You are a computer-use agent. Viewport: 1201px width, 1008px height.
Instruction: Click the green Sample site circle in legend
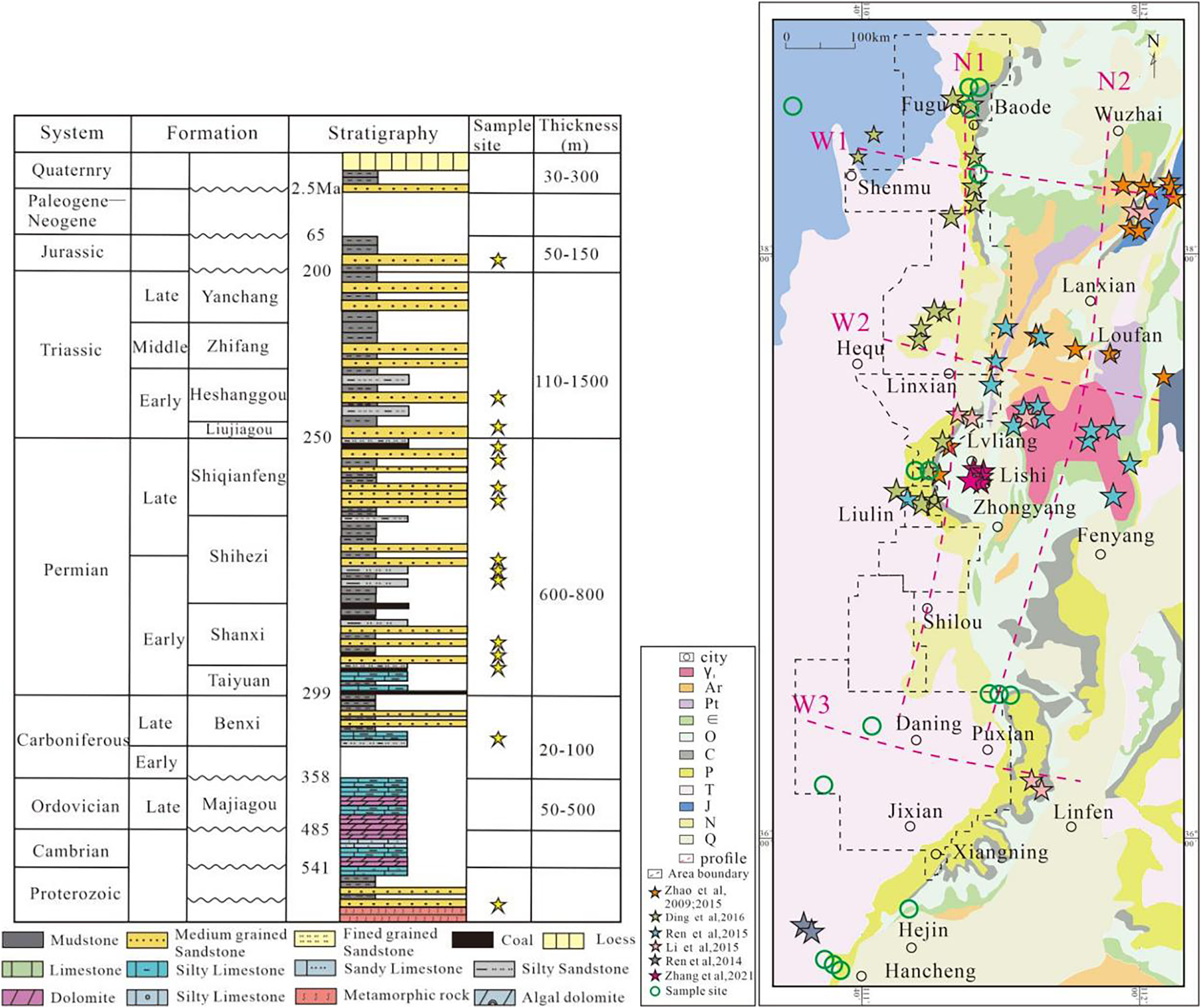click(x=655, y=991)
